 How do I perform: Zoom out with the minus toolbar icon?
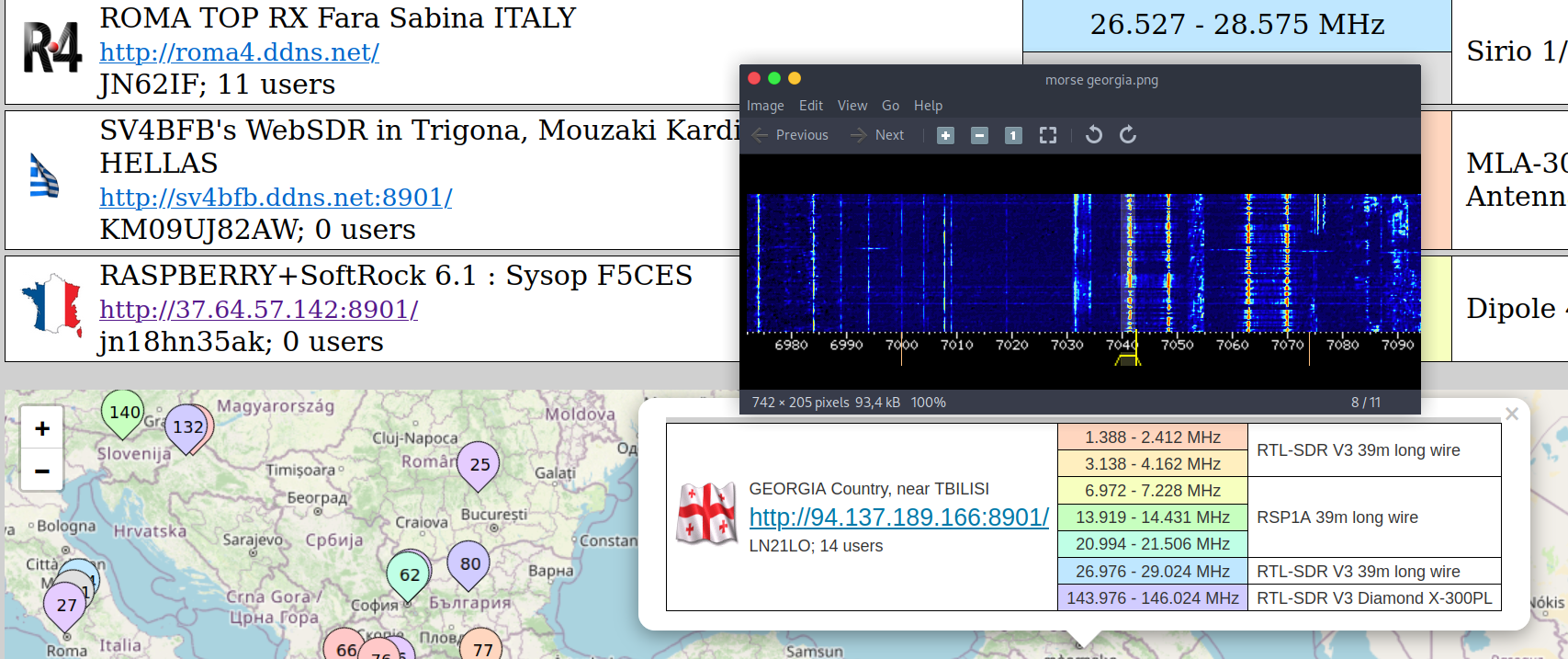pos(979,135)
